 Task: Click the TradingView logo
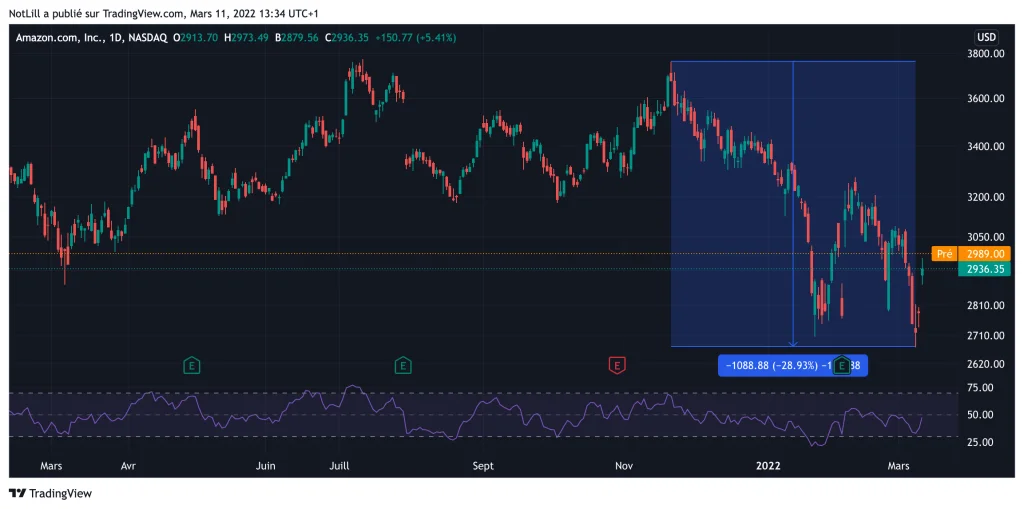click(50, 493)
